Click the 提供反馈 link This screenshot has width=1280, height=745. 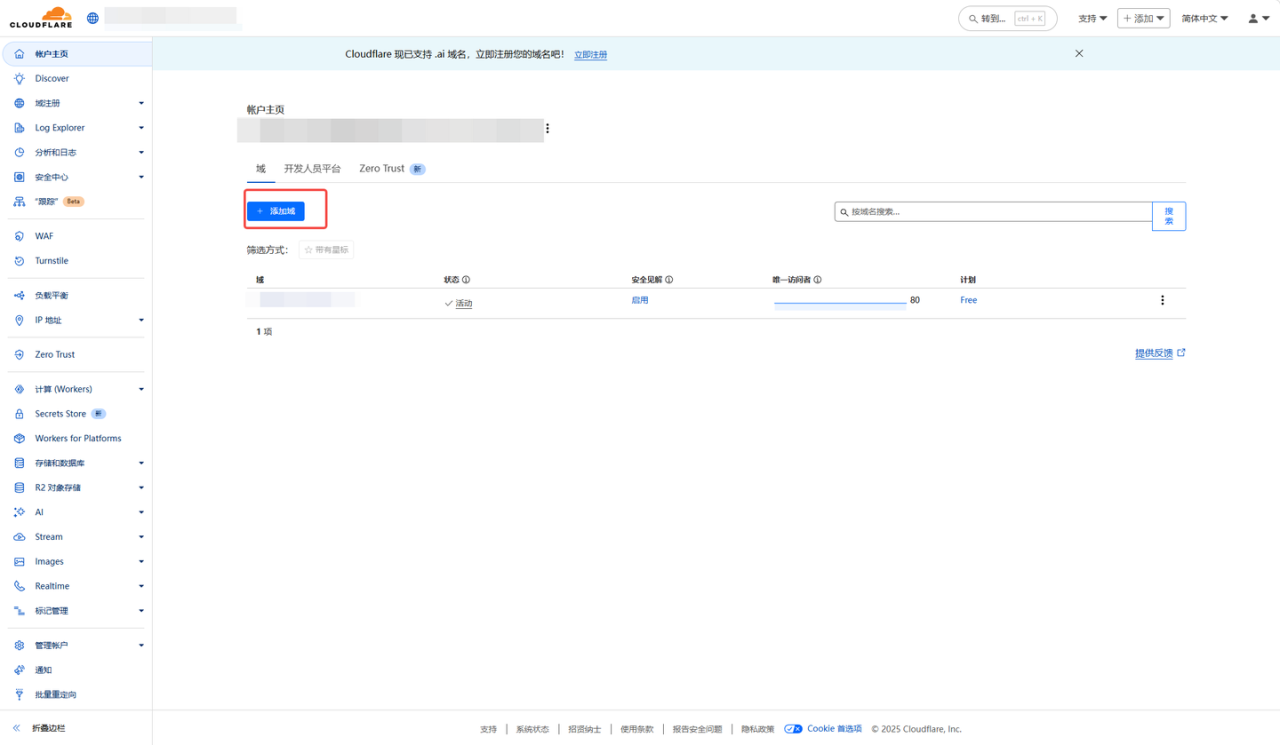coord(1160,353)
